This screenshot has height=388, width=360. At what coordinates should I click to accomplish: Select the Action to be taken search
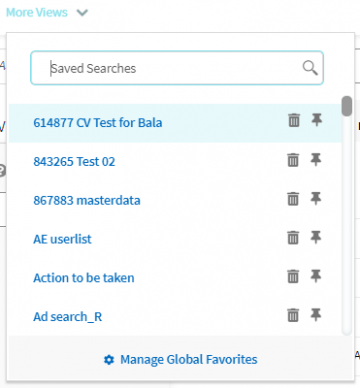84,278
